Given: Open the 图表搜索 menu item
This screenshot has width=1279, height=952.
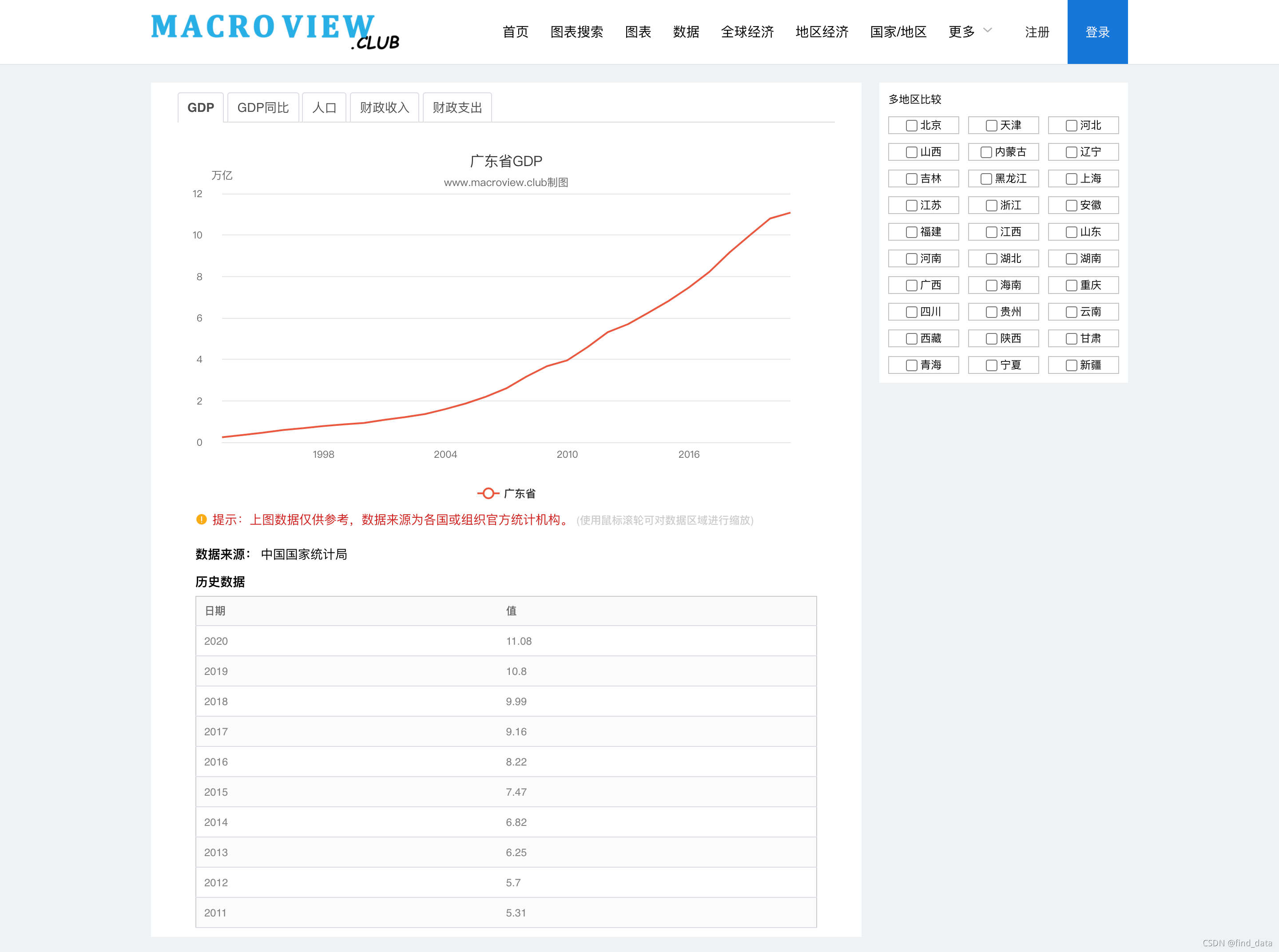Looking at the screenshot, I should tap(576, 32).
